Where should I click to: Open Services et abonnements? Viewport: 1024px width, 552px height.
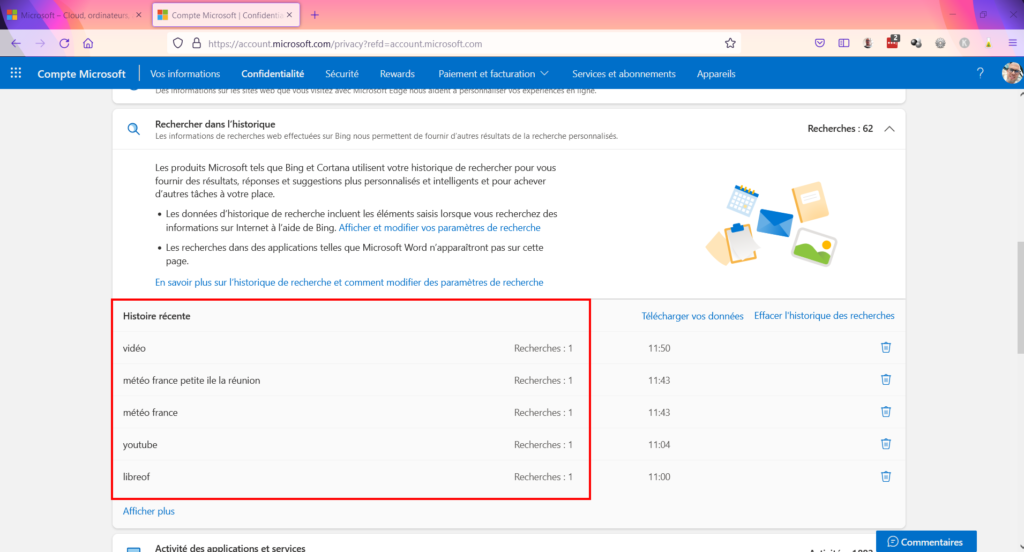click(624, 74)
